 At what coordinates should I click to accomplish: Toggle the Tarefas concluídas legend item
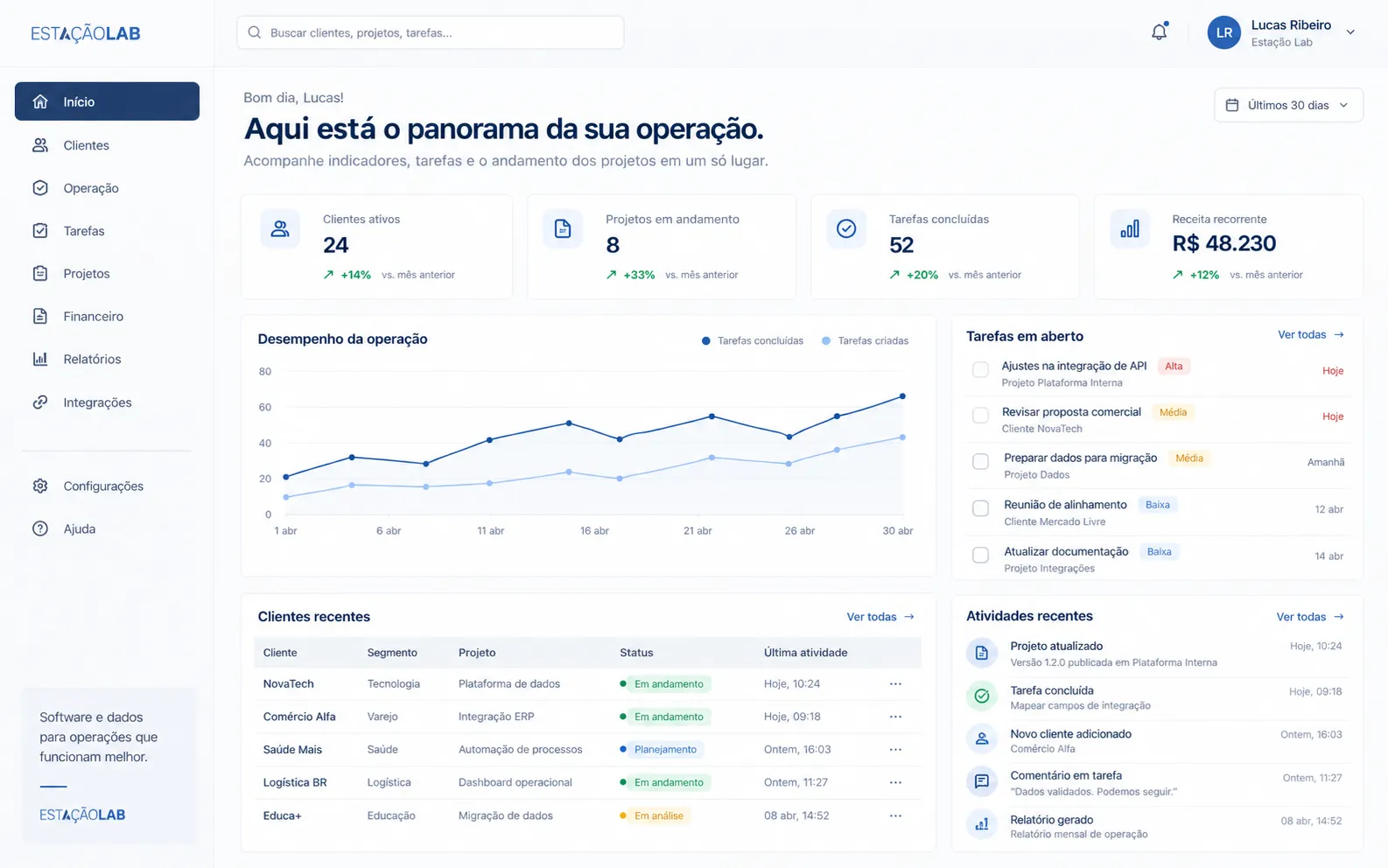coord(753,341)
